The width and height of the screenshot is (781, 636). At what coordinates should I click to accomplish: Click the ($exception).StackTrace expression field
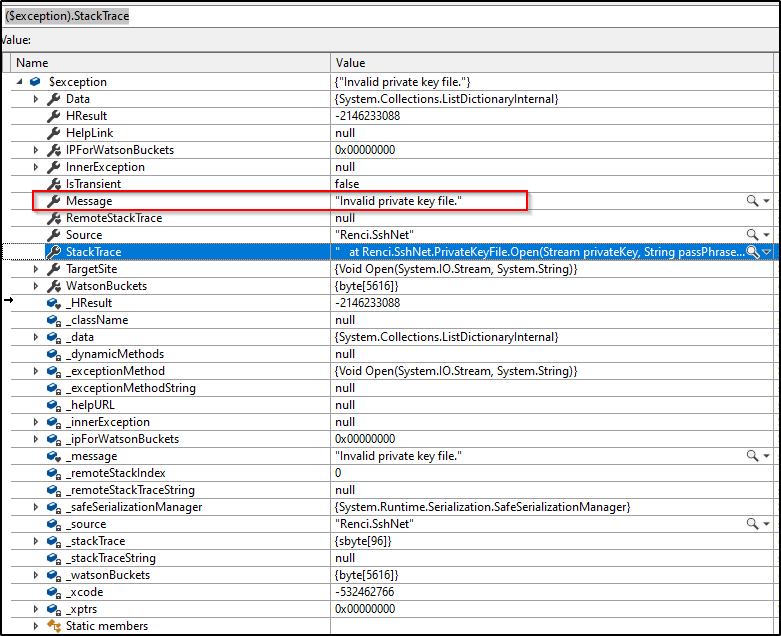point(389,16)
